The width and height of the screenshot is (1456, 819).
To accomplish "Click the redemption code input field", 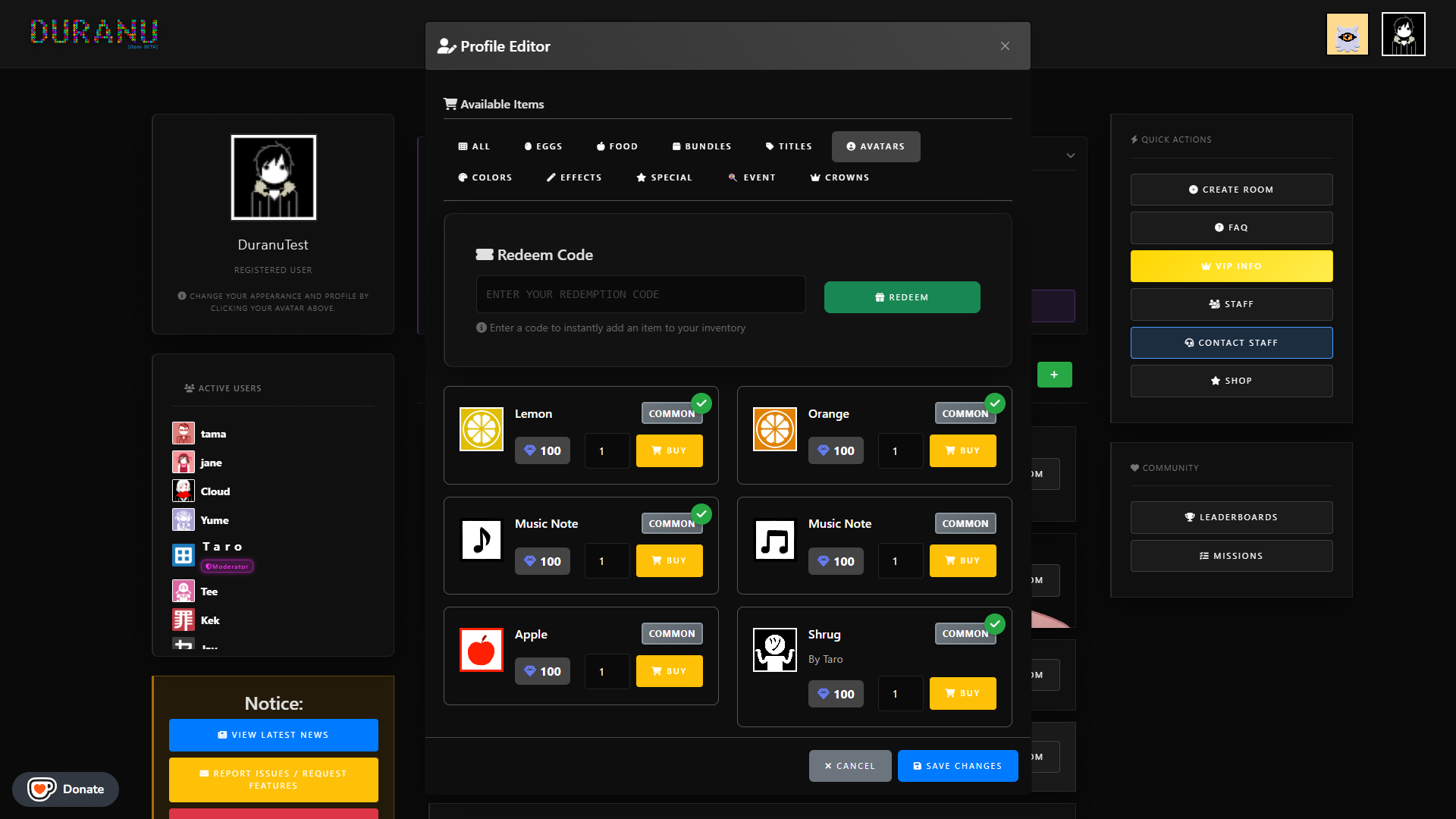I will [x=640, y=294].
